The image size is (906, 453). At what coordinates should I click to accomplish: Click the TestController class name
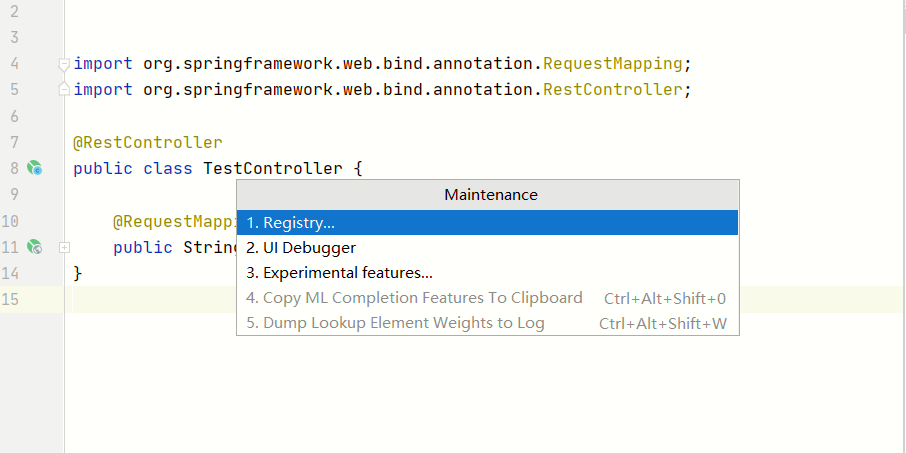[272, 168]
